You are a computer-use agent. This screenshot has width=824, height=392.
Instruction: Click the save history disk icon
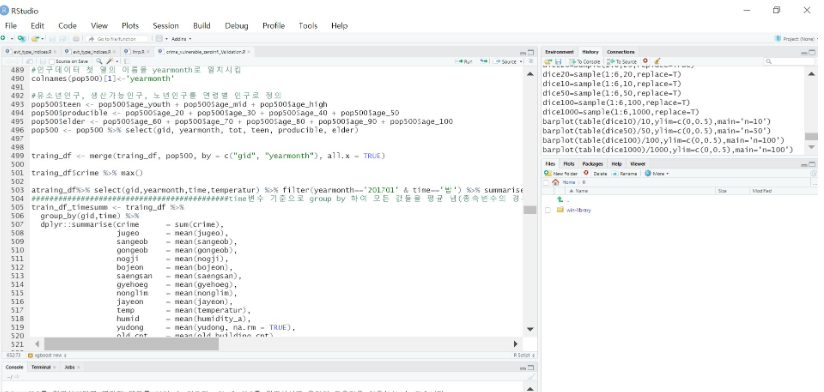[x=558, y=61]
